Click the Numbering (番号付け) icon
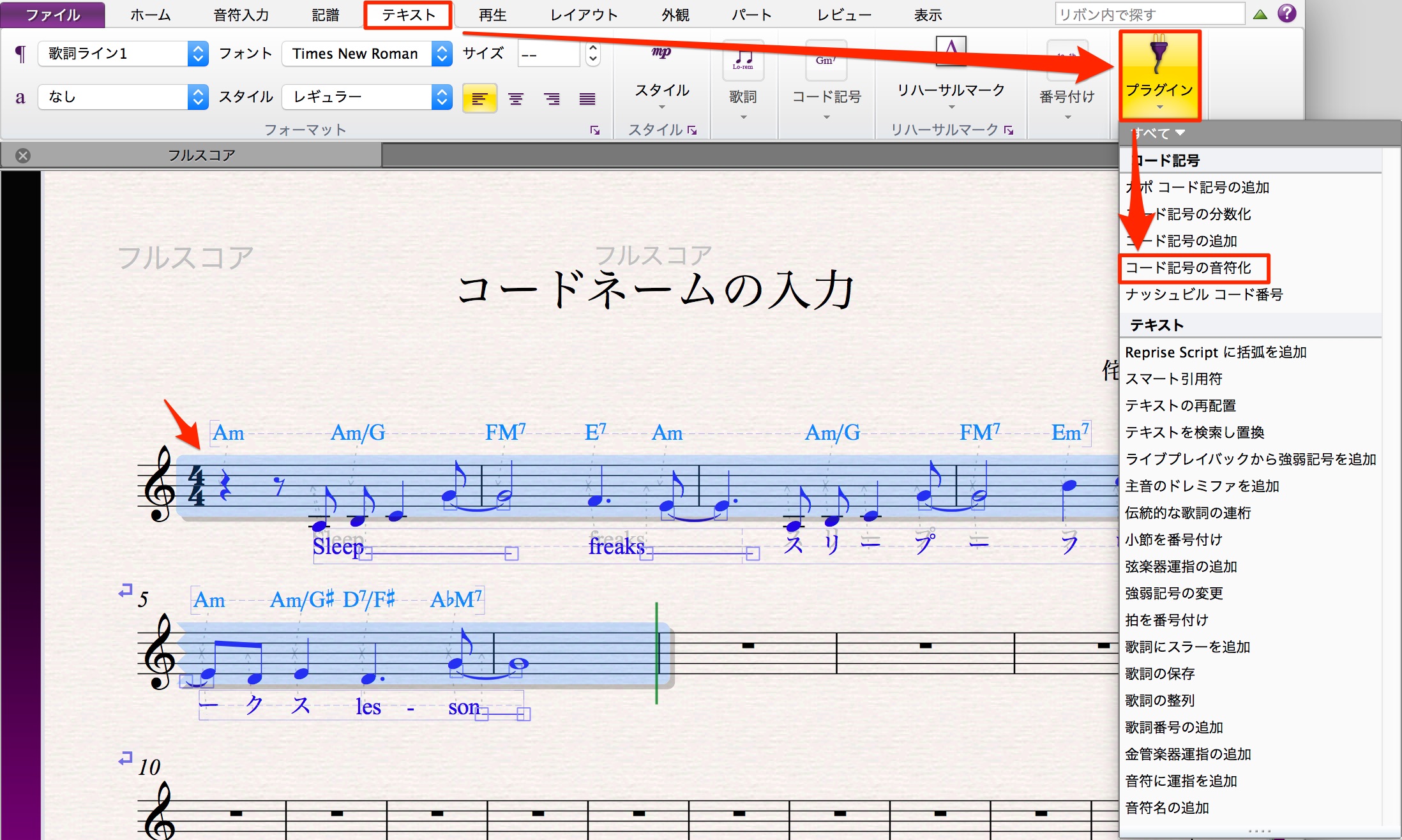This screenshot has height=840, width=1402. (1067, 60)
